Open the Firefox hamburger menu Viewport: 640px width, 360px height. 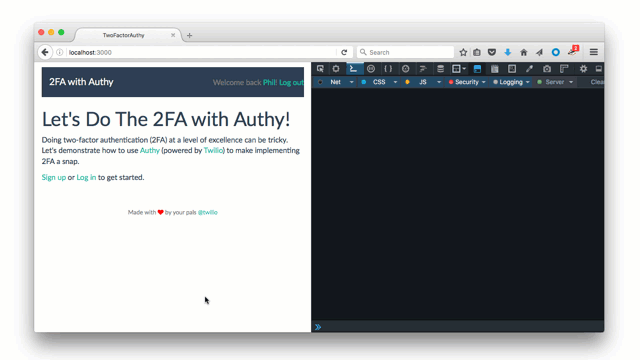coord(593,52)
